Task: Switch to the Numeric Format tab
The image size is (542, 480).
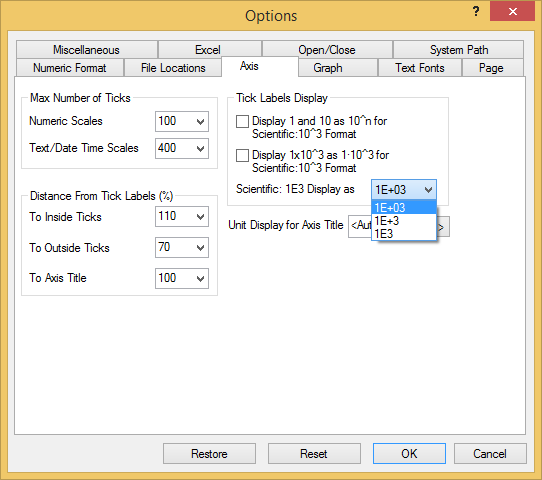Action: tap(70, 68)
